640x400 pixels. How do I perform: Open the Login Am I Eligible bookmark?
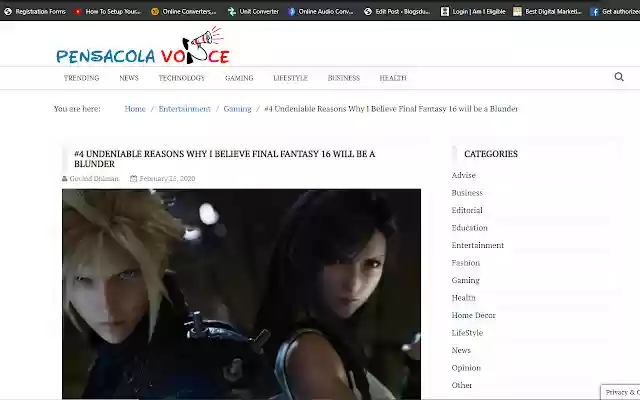[473, 11]
